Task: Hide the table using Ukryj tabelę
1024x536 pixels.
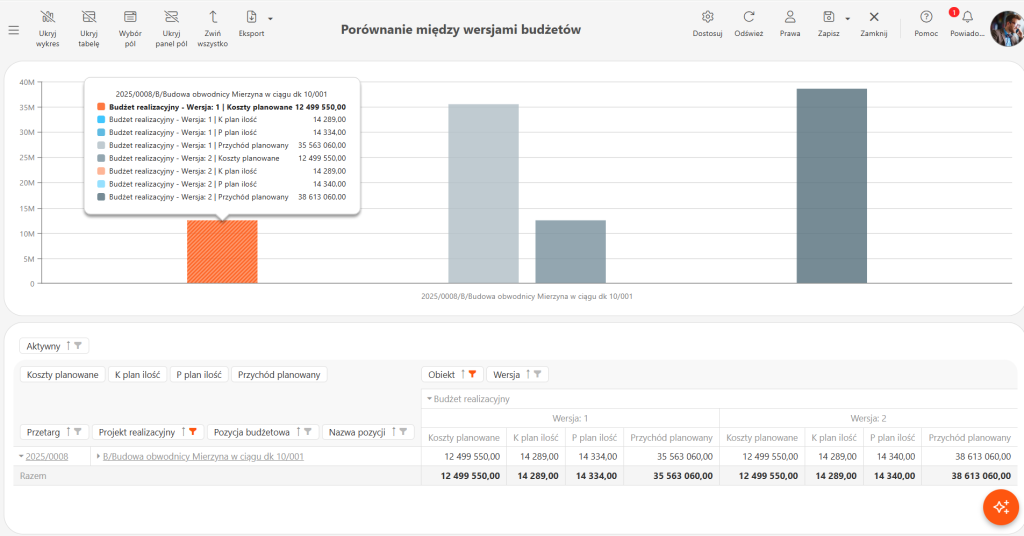Action: [89, 29]
